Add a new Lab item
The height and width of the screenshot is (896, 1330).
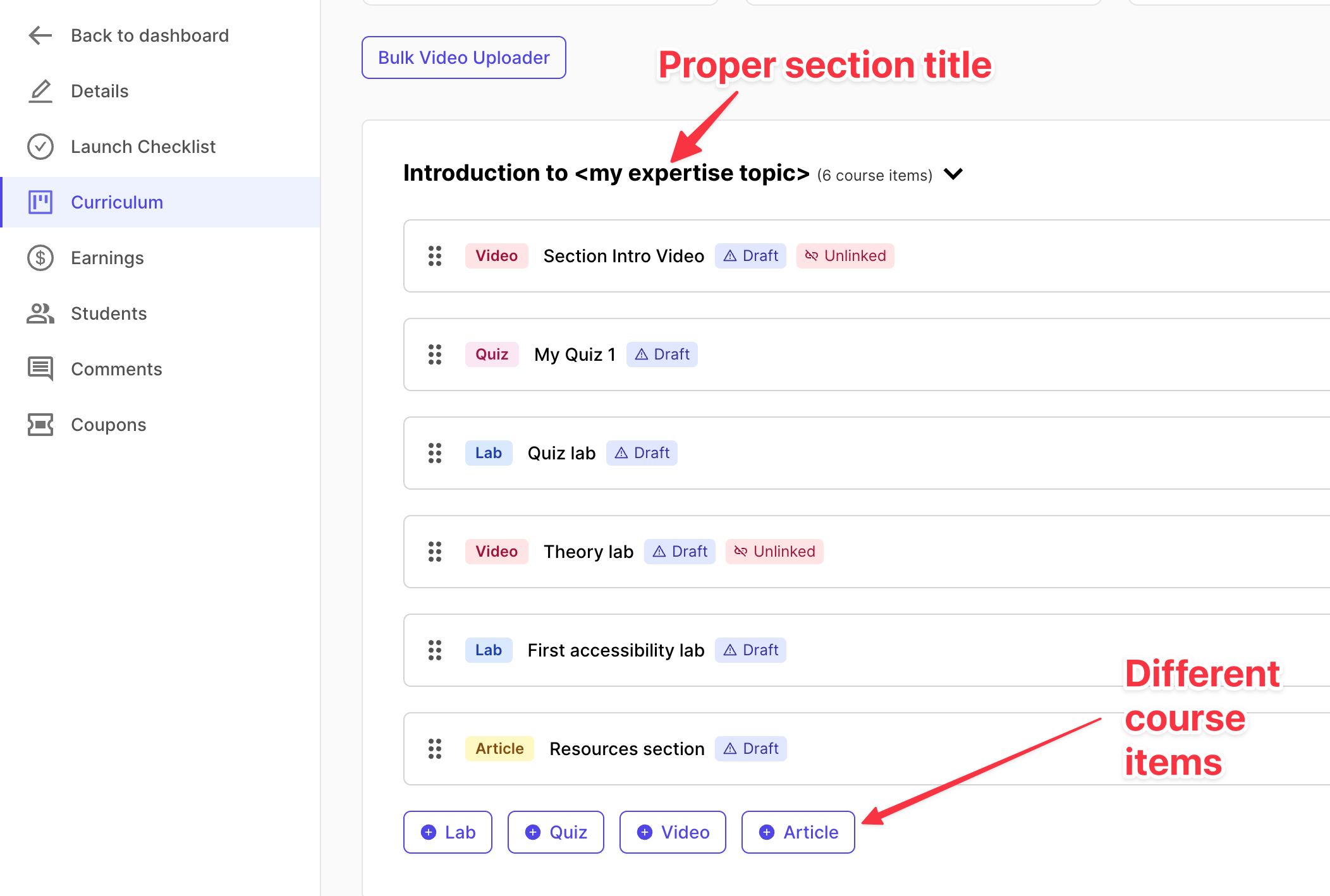[448, 832]
